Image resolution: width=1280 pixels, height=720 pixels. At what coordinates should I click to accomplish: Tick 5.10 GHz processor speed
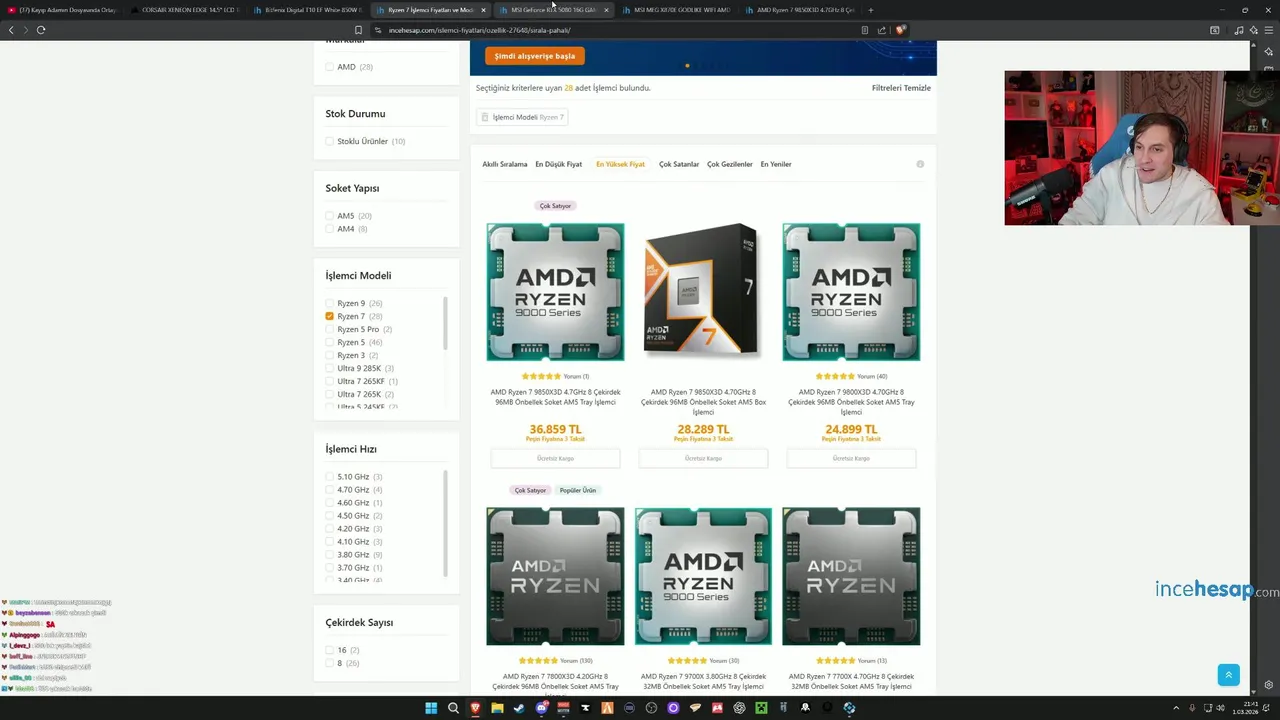[x=329, y=477]
